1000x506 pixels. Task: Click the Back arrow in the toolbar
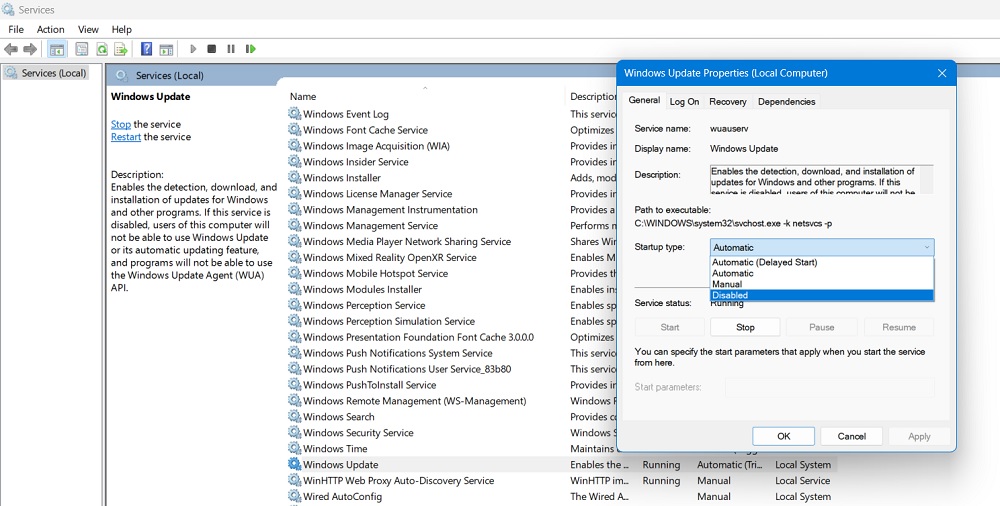tap(11, 49)
